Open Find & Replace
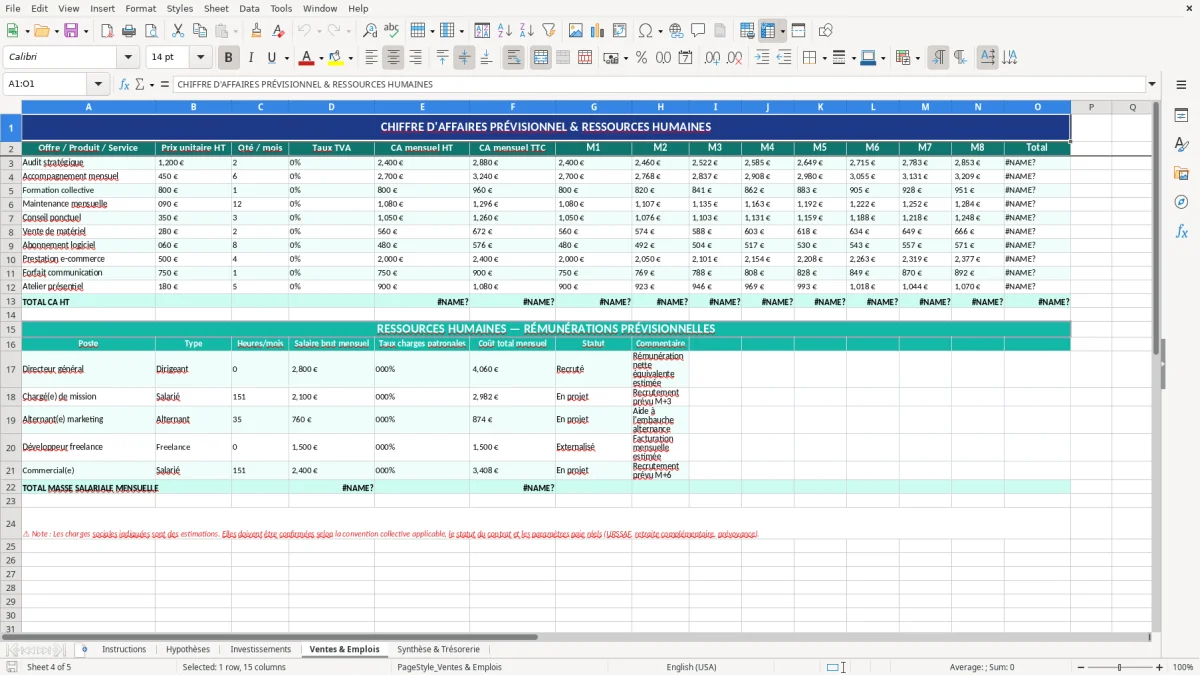Viewport: 1200px width, 675px height. point(370,31)
